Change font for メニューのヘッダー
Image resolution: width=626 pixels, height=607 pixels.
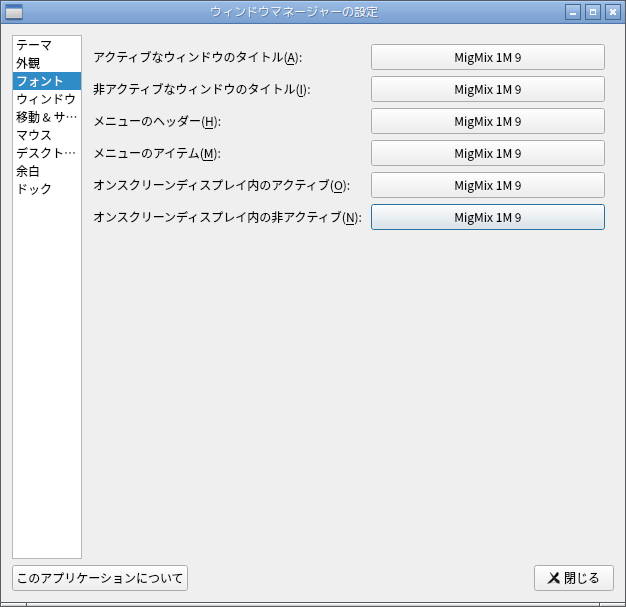pos(487,121)
